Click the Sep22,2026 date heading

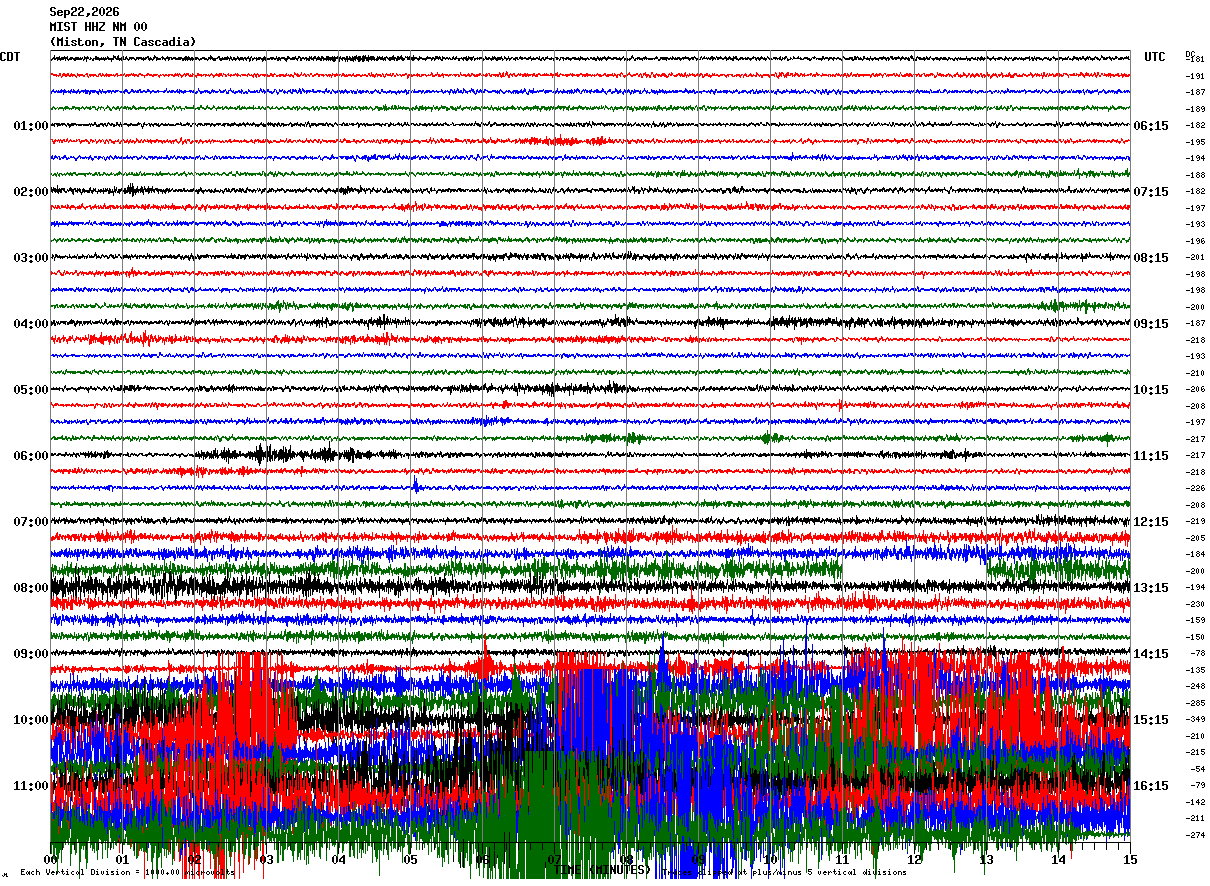(84, 12)
